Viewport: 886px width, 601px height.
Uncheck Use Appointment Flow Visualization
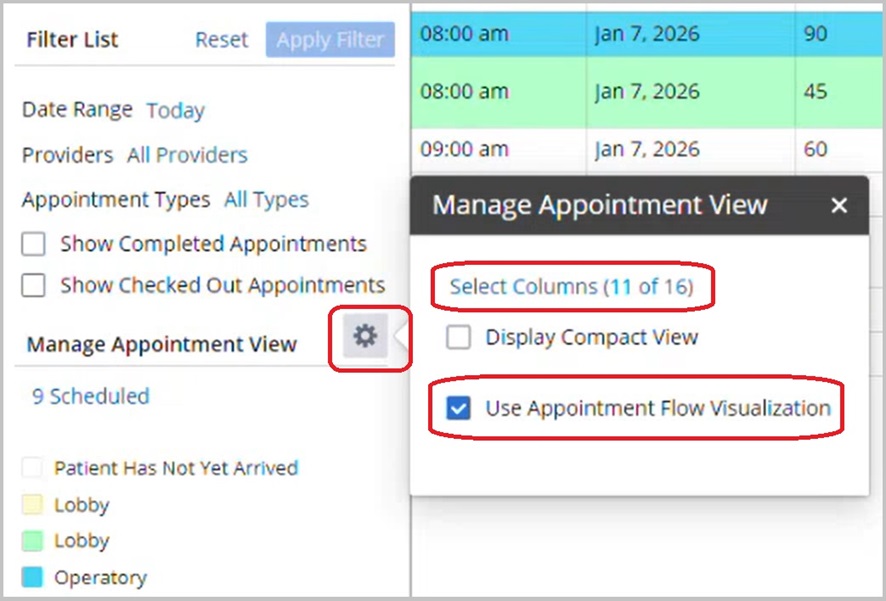(459, 408)
